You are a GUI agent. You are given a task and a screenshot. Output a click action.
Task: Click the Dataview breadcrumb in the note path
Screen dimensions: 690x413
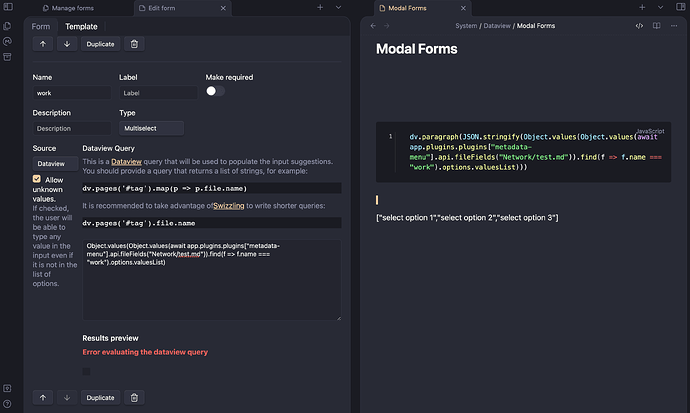click(497, 26)
